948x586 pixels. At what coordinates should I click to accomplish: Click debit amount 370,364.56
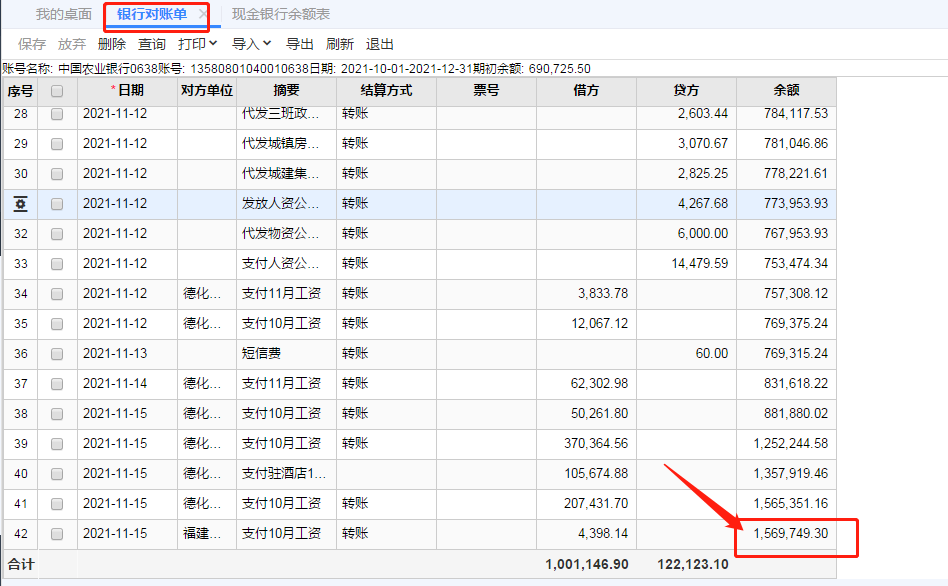click(596, 443)
